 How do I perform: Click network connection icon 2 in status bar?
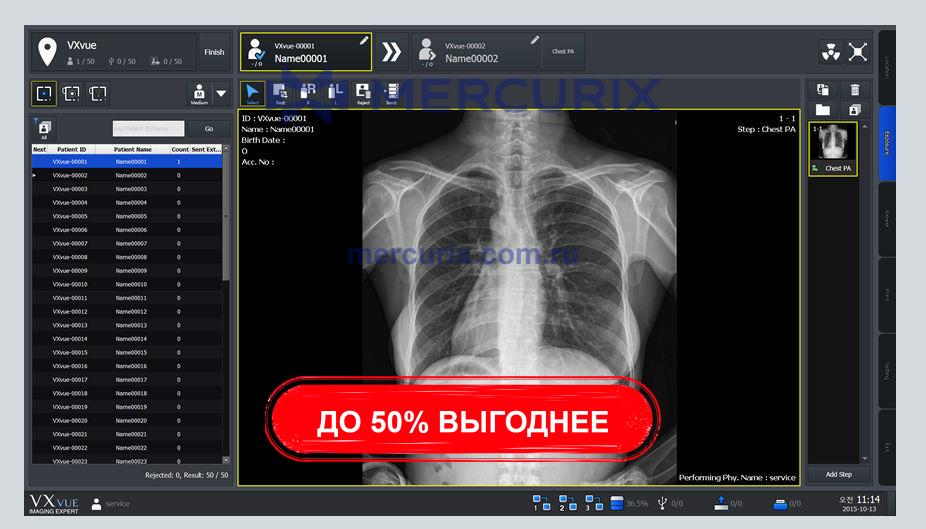coord(567,502)
